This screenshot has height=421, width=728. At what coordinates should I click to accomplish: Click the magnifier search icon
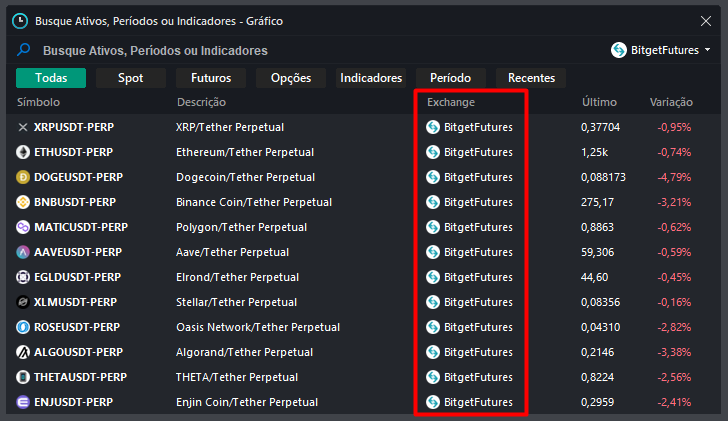pos(23,50)
